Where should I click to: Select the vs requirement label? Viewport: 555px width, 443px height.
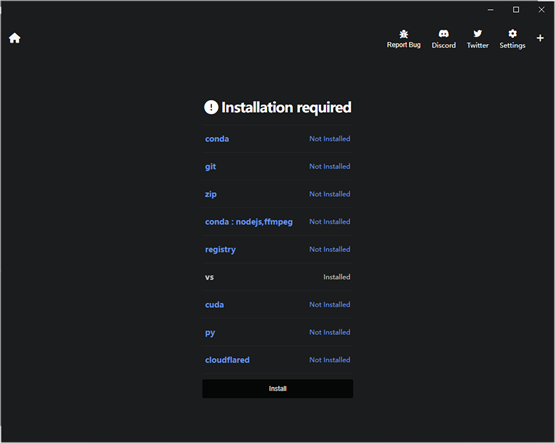click(209, 277)
